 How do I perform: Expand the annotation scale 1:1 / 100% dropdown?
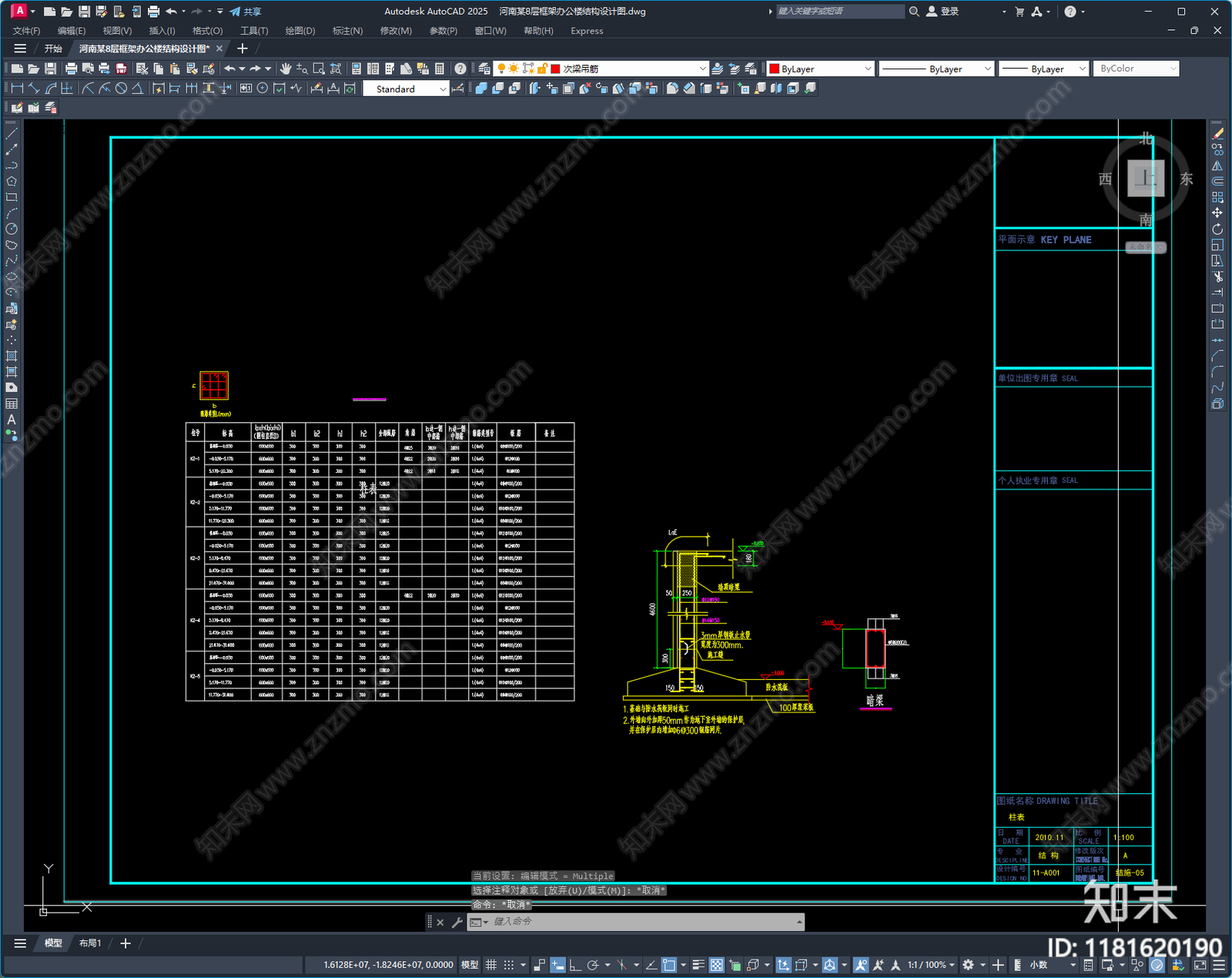click(931, 965)
